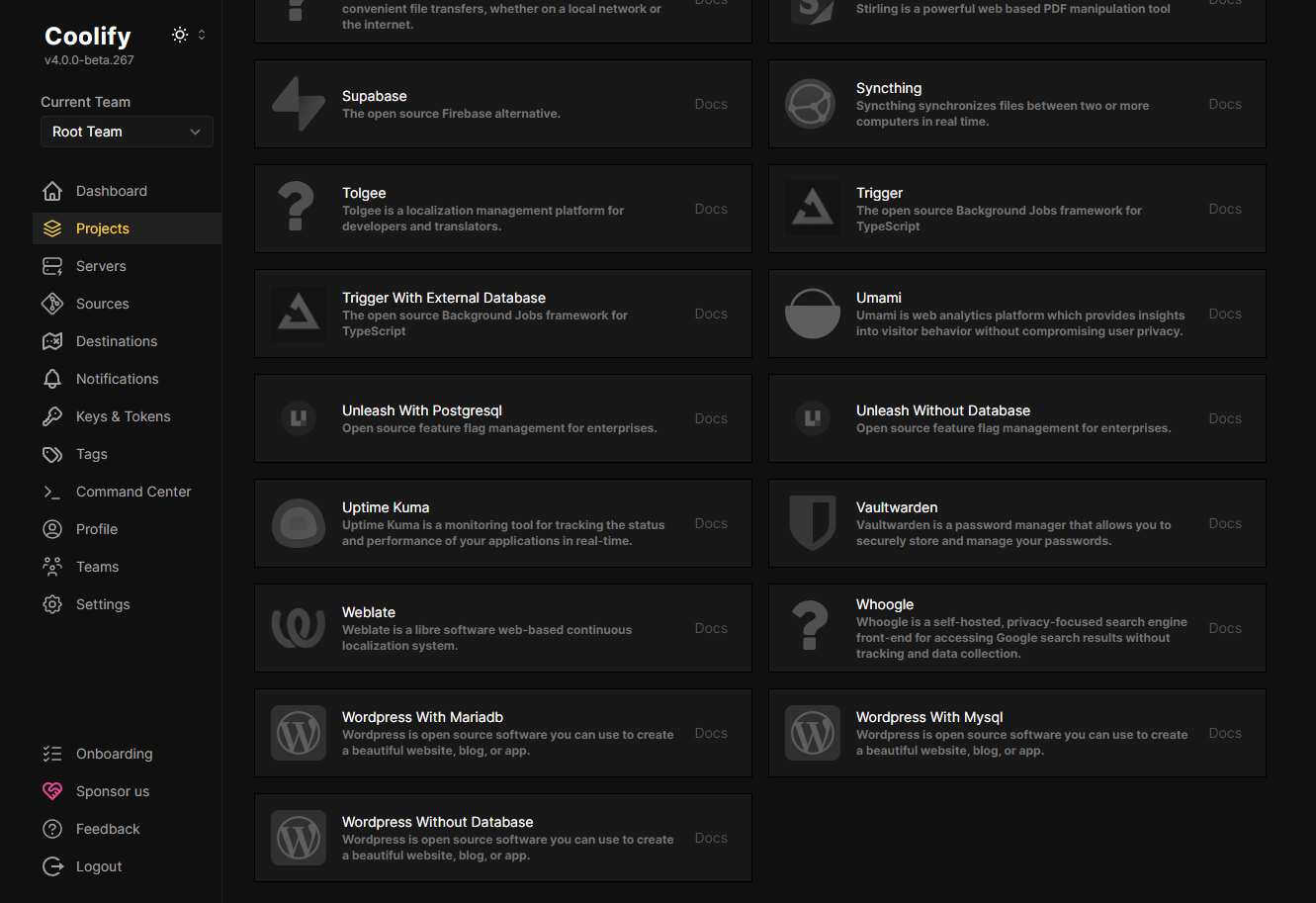
Task: Click the Syncthing description text
Action: pos(1003,114)
